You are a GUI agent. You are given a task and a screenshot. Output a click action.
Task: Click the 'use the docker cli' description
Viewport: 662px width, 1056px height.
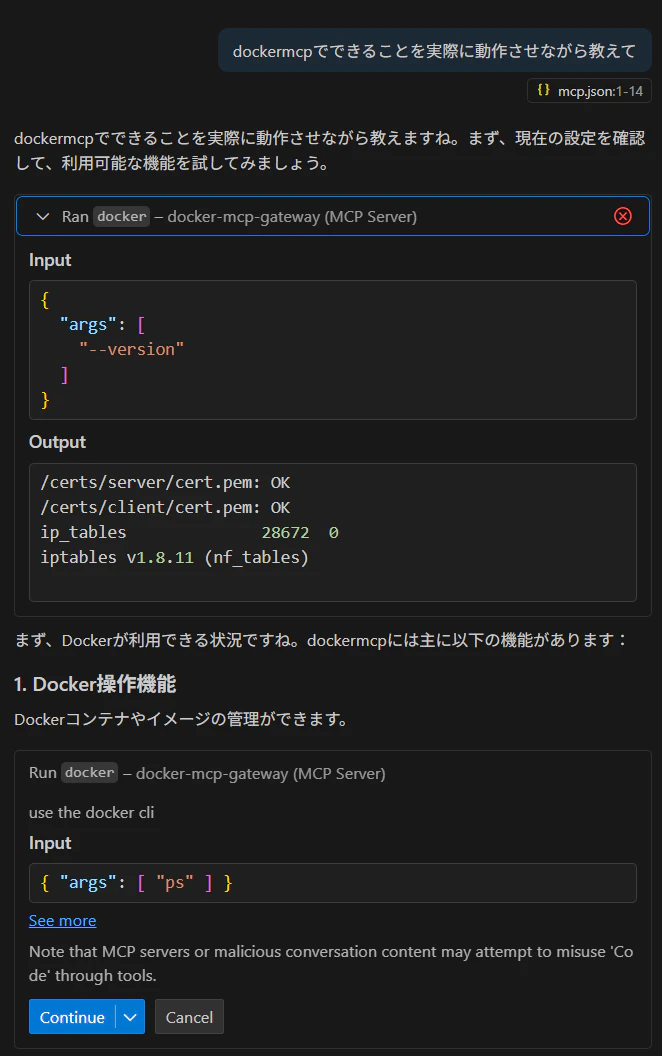coord(92,812)
